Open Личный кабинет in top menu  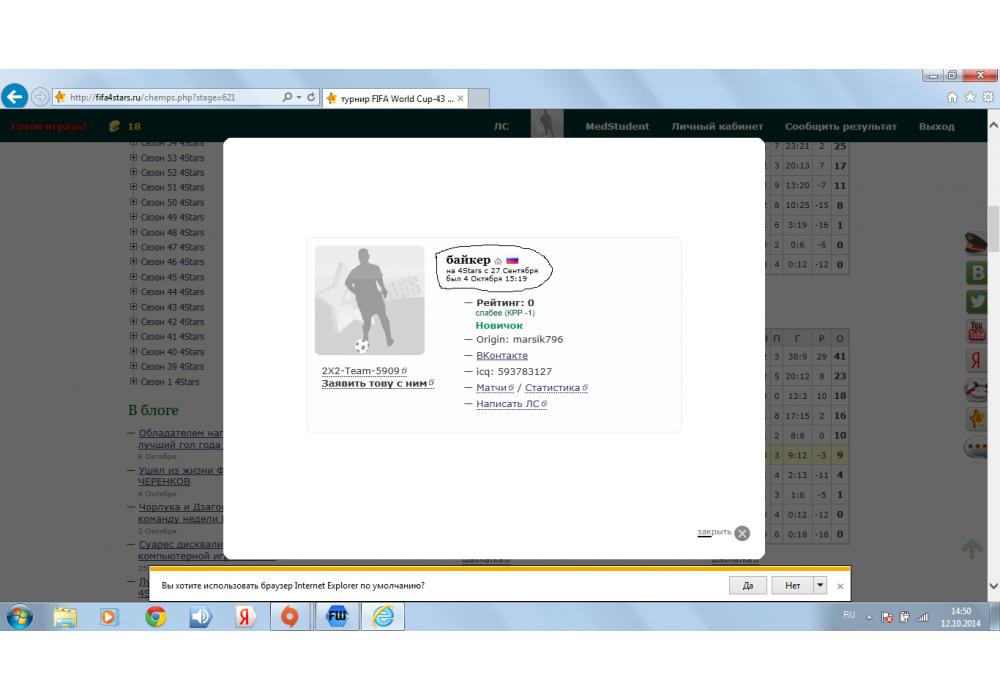point(717,127)
